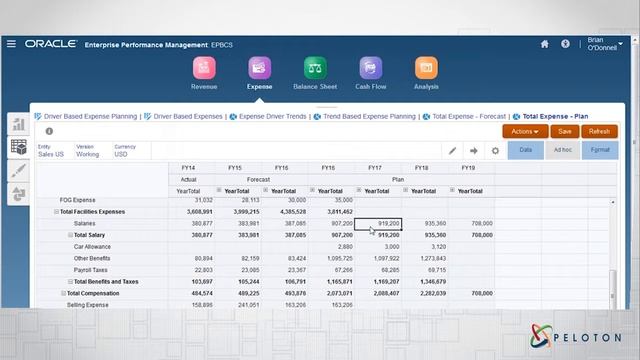Viewport: 640px width, 360px height.
Task: Collapse the Total Benefits and Taxes row
Action: tap(70, 282)
